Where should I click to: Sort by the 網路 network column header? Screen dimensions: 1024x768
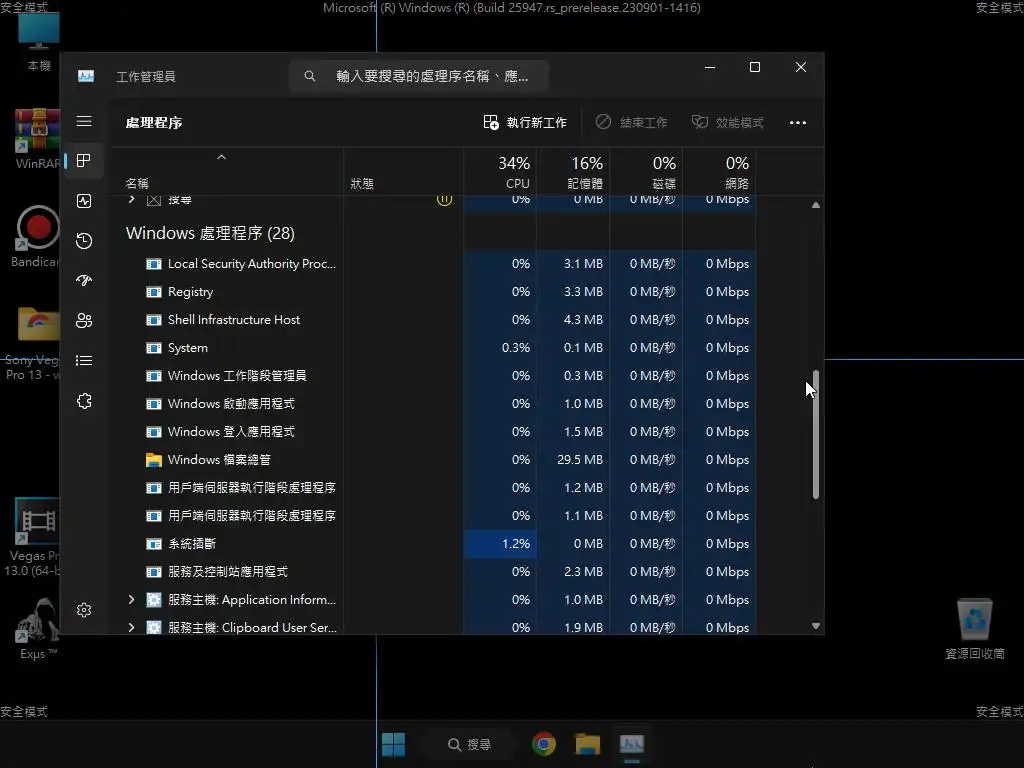pos(719,172)
